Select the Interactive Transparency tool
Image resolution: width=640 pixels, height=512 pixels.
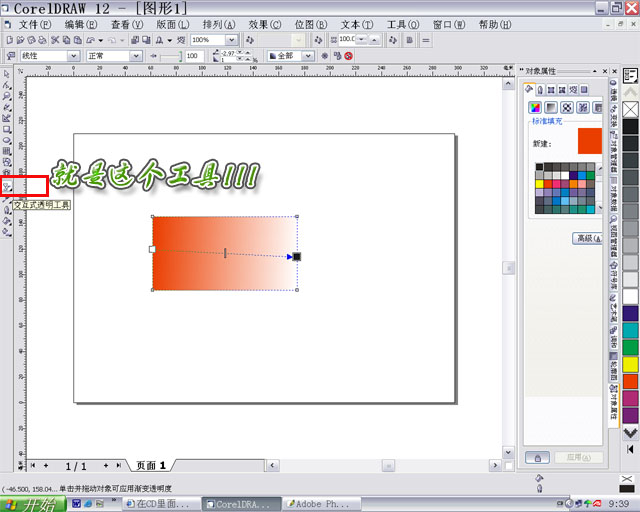click(7, 187)
